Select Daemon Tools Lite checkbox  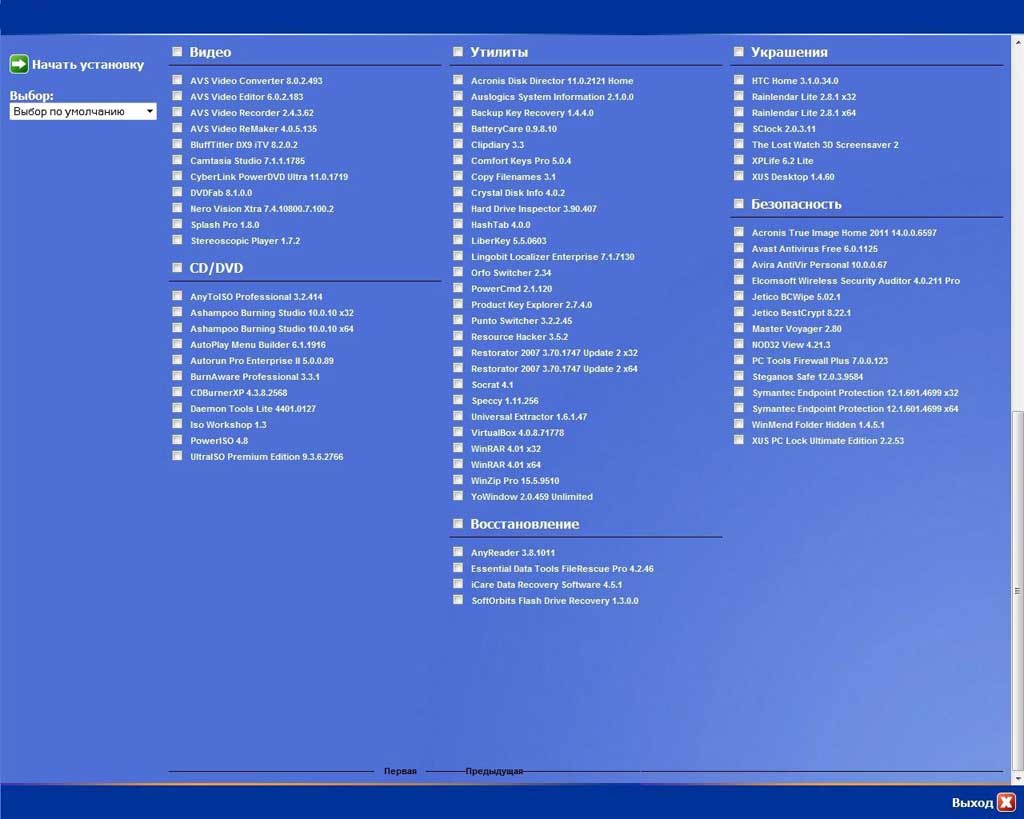click(177, 409)
